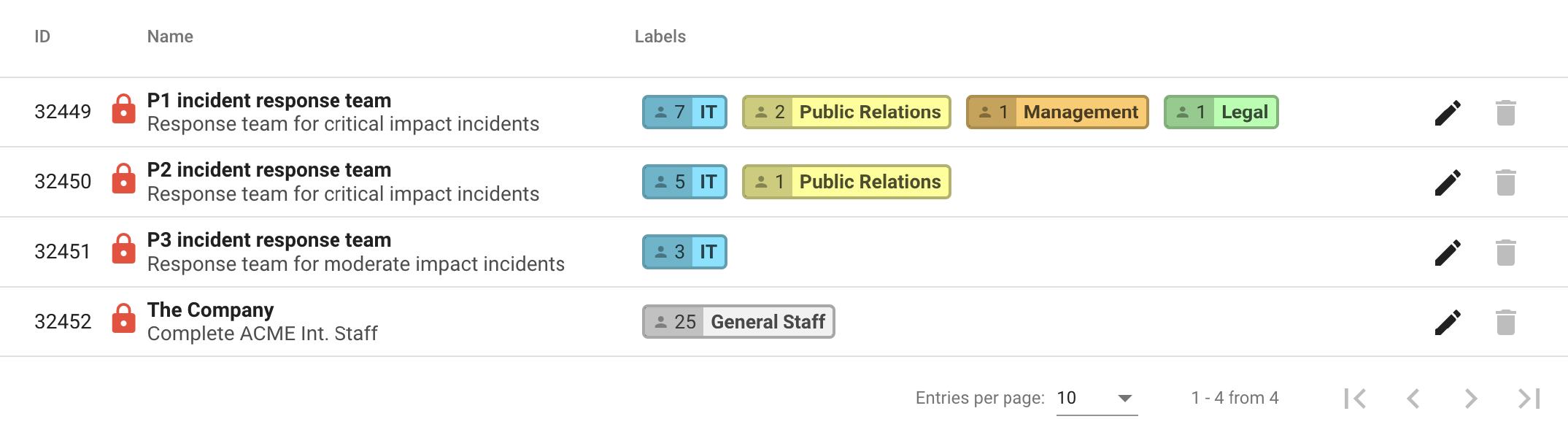
Task: Advance to the next page
Action: coord(1471,398)
